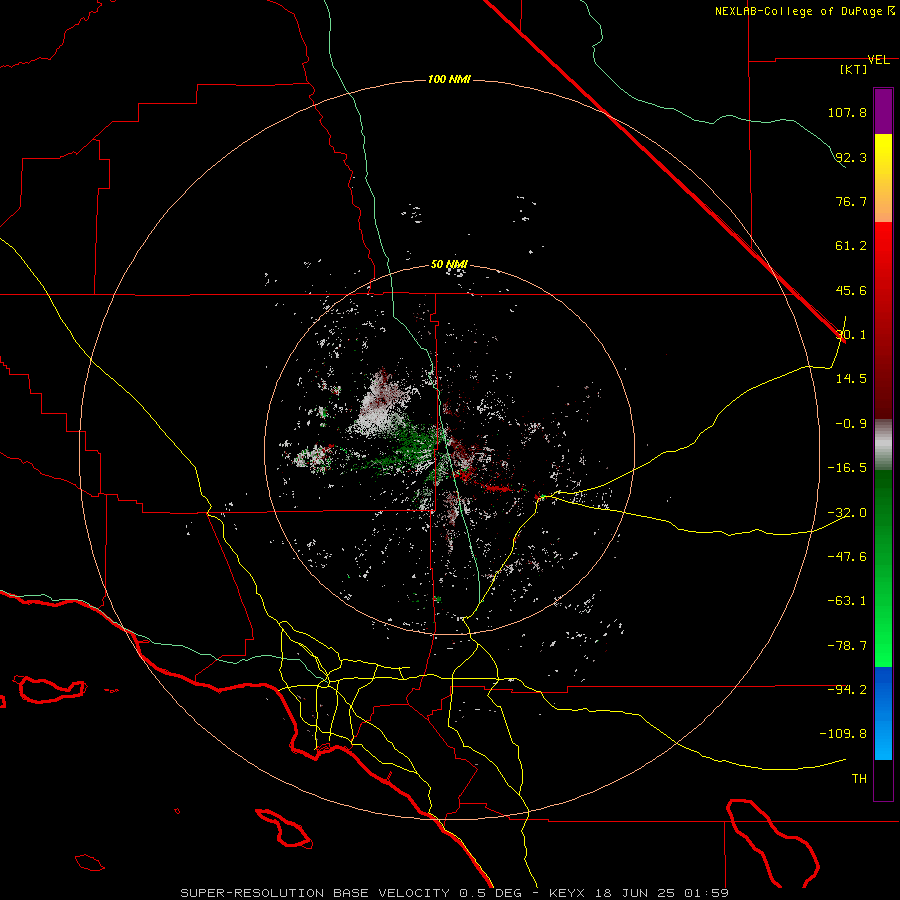The image size is (900, 900).
Task: Click the -63.1 velocity label
Action: click(x=847, y=601)
